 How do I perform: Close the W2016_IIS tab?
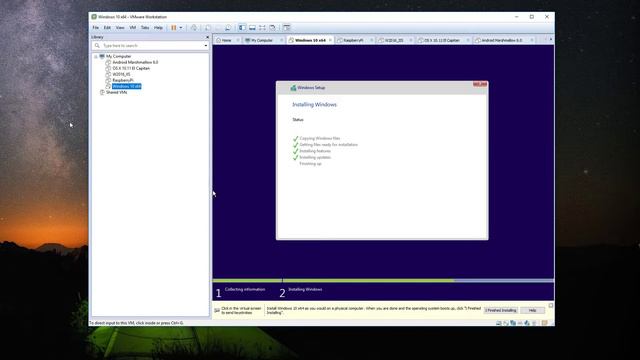pyautogui.click(x=411, y=40)
